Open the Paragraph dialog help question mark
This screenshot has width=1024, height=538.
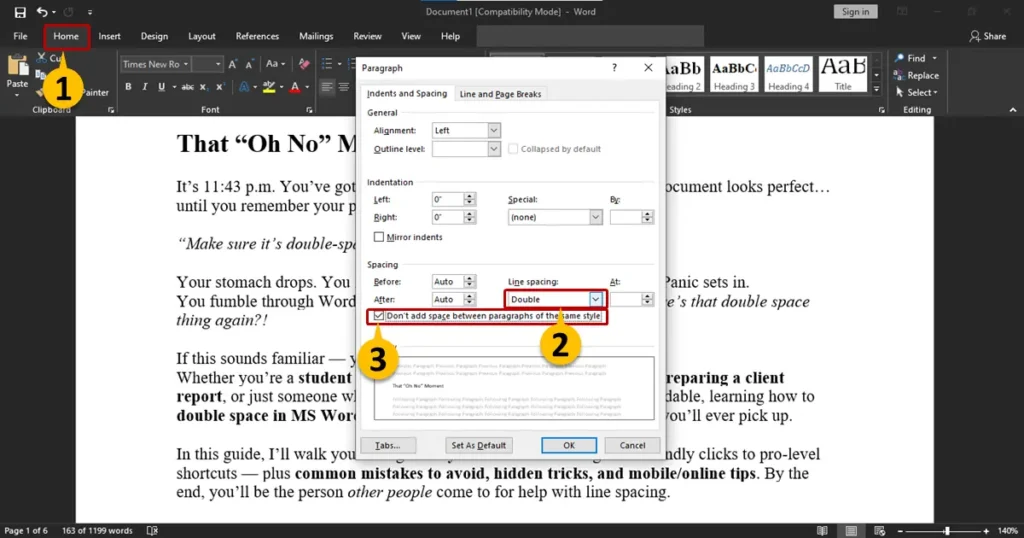(x=614, y=68)
